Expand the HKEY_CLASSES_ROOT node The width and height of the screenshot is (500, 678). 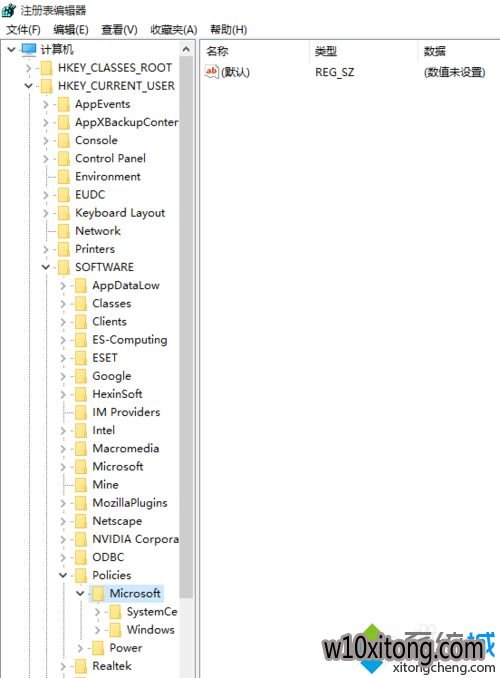29,68
